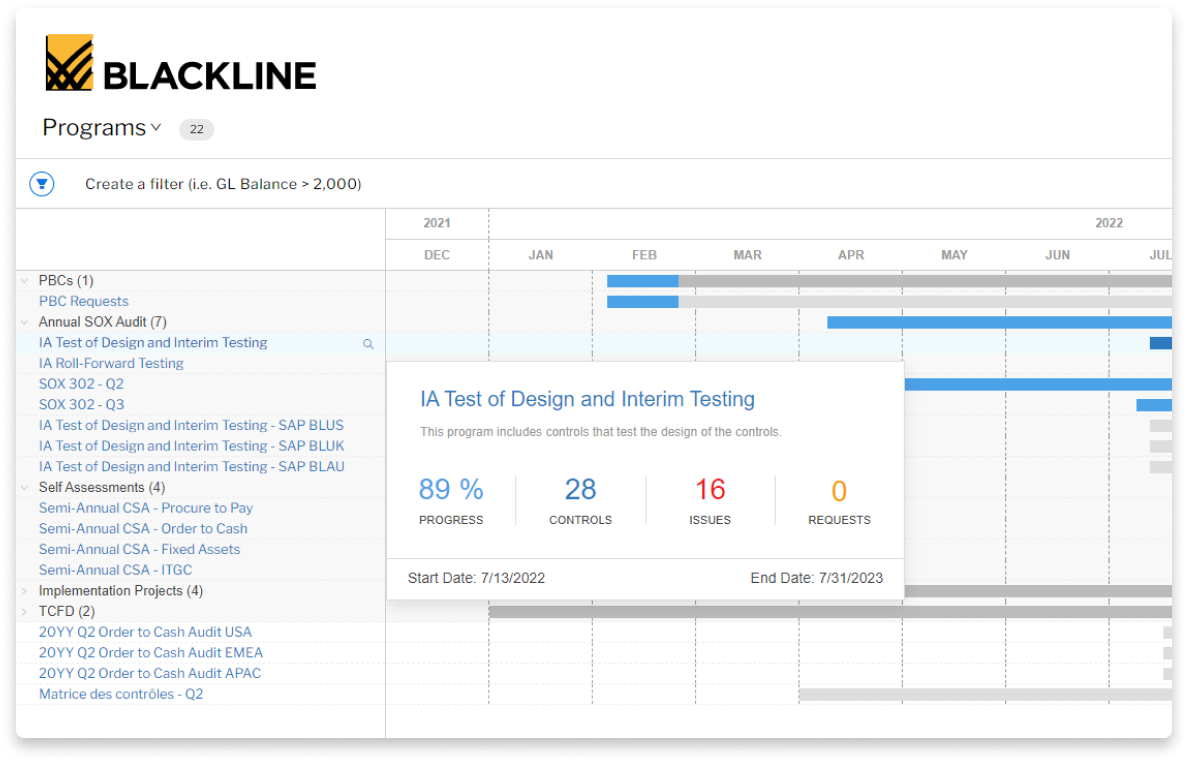Click the popup title IA Test of Design
1188x762 pixels.
click(x=587, y=399)
